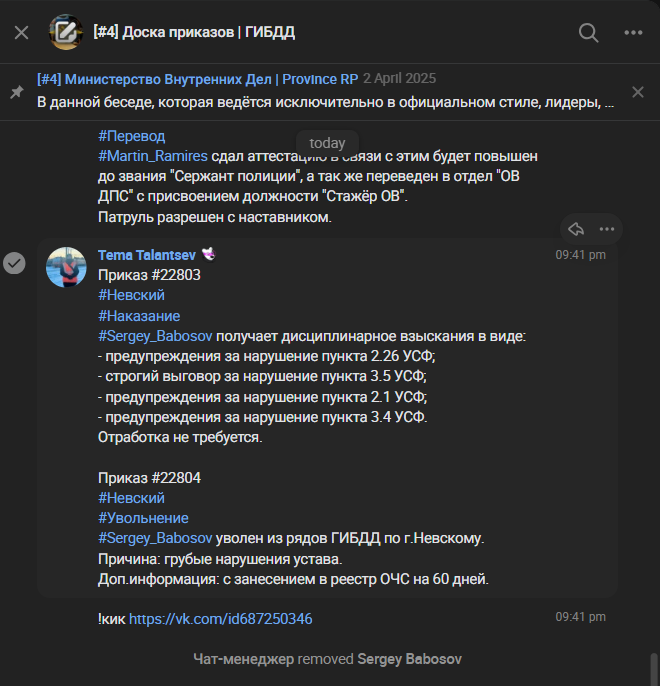Open the ГИБДД chat avatar
Viewport: 660px width, 686px height.
(66, 32)
